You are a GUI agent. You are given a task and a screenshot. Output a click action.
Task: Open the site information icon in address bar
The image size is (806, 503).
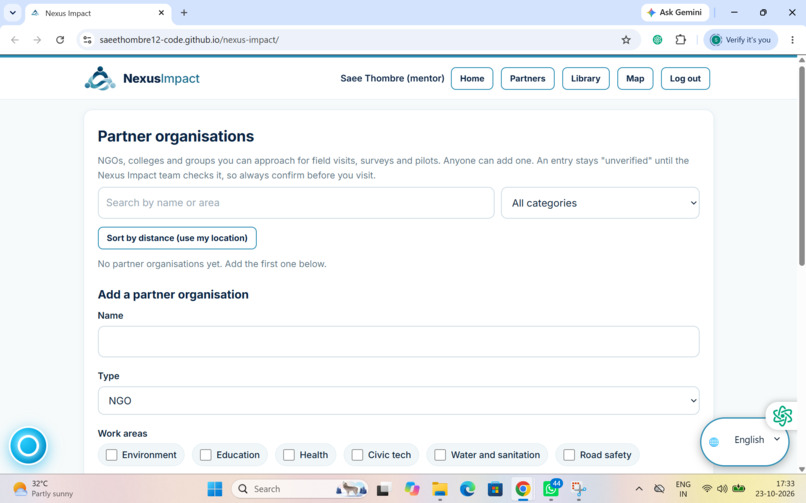point(87,40)
